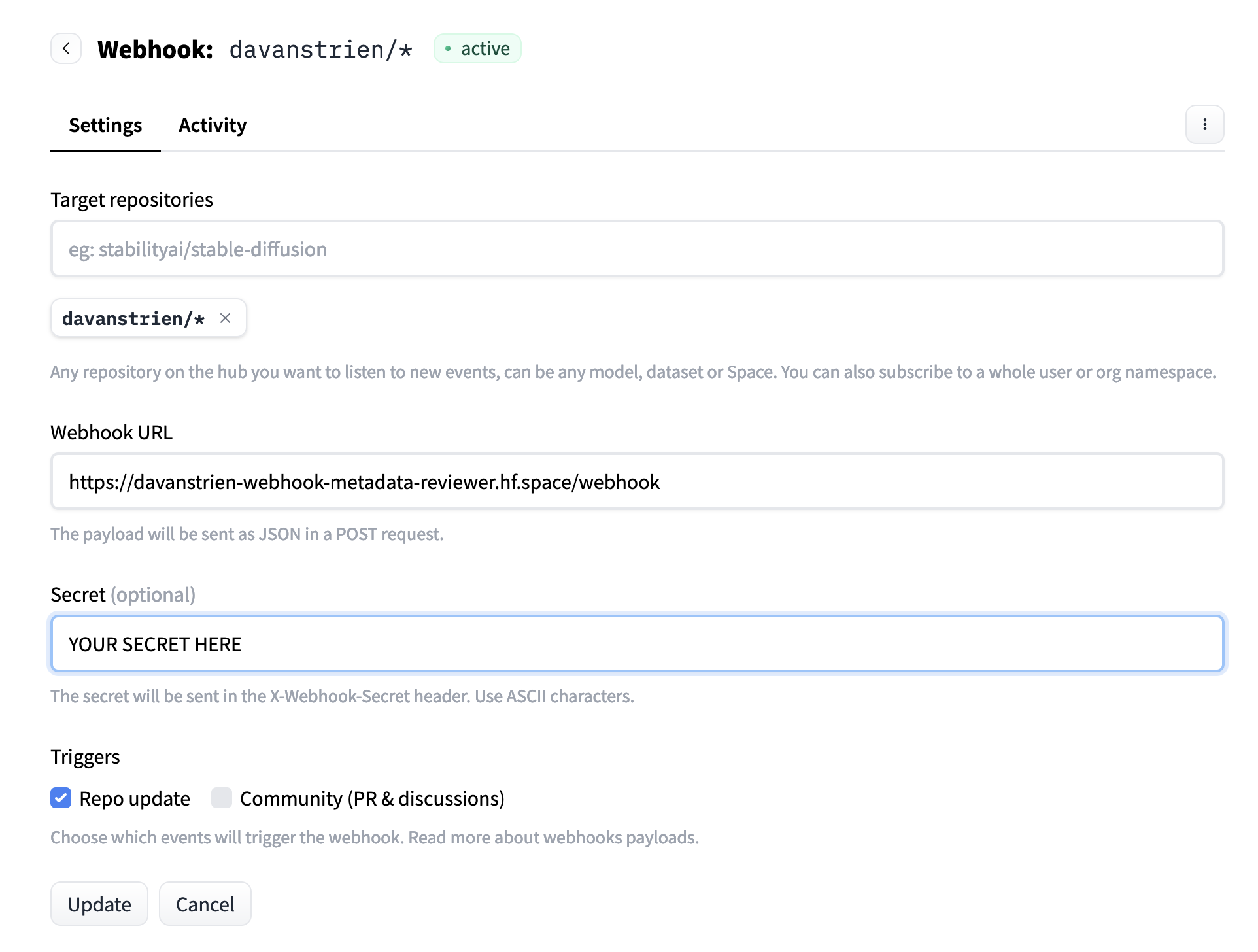This screenshot has width=1258, height=952.
Task: Click Update to save the webhook
Action: pyautogui.click(x=99, y=904)
